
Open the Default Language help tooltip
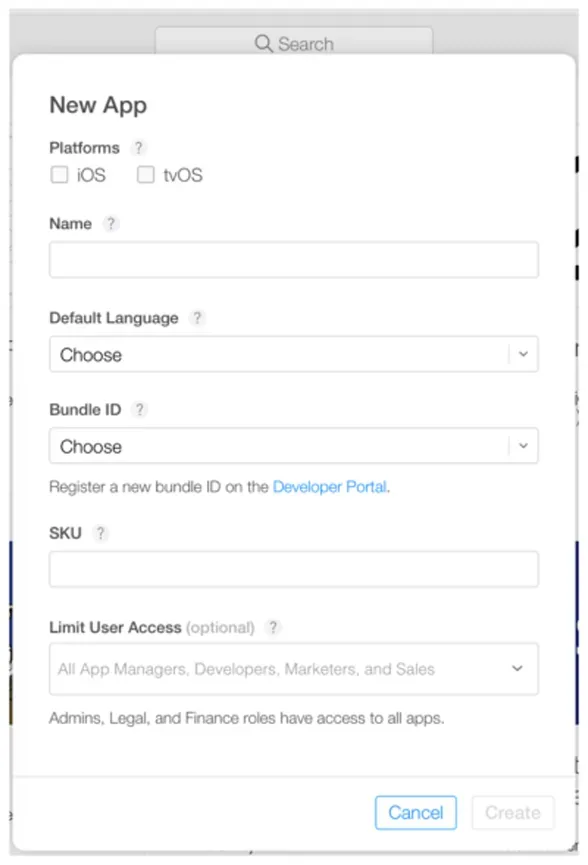pos(197,318)
